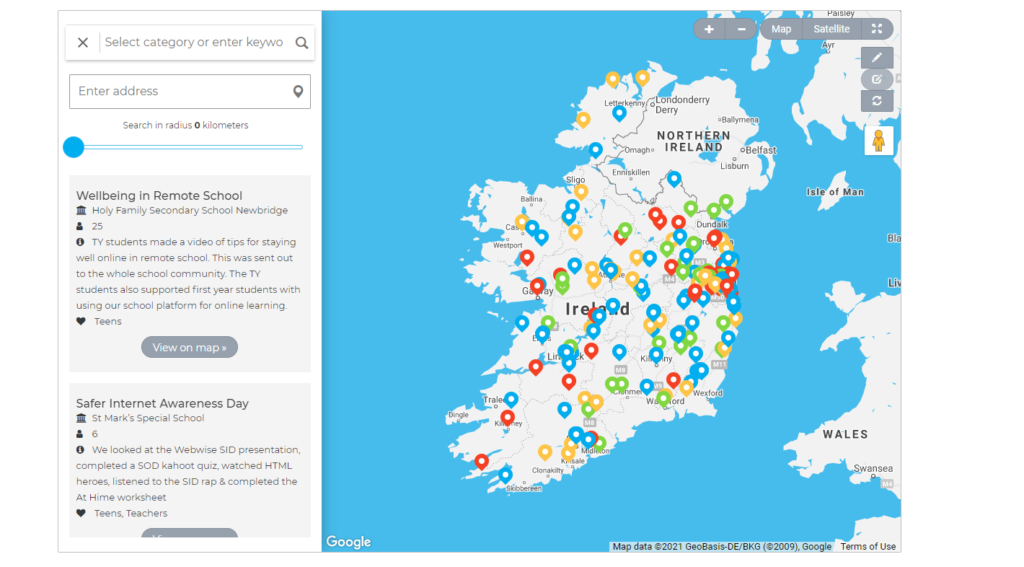Clear the category search with the X icon
This screenshot has width=1024, height=567.
click(82, 42)
